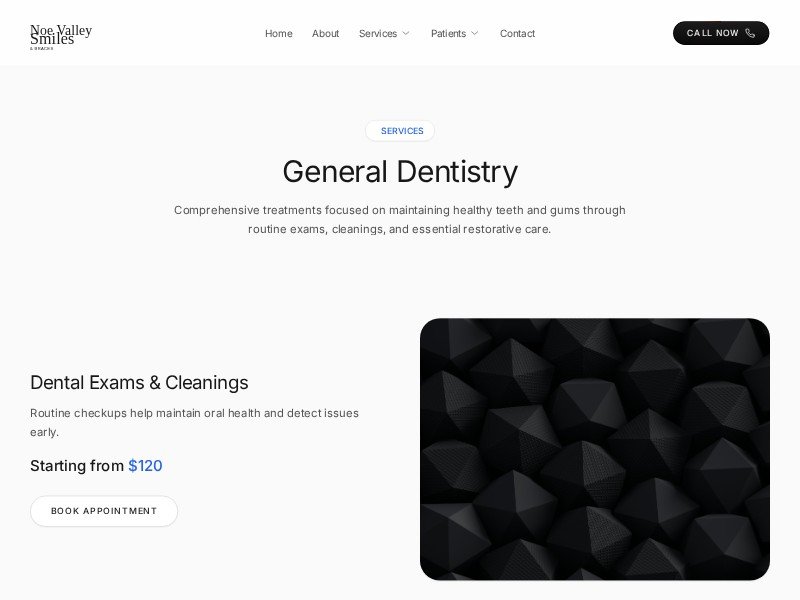Click the General Dentistry heading
This screenshot has width=800, height=600.
point(400,171)
